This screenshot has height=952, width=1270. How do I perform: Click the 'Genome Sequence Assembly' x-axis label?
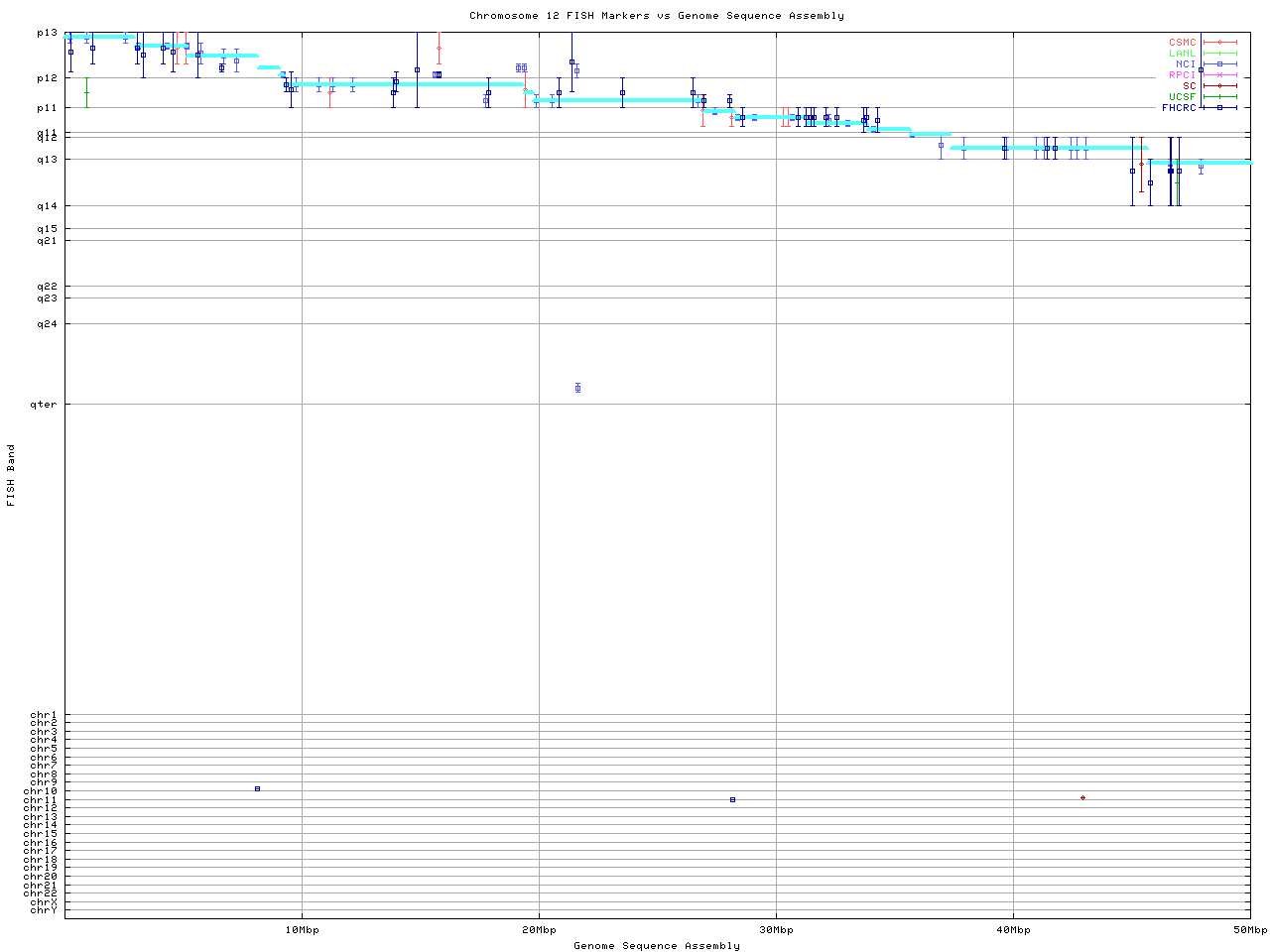pyautogui.click(x=656, y=946)
